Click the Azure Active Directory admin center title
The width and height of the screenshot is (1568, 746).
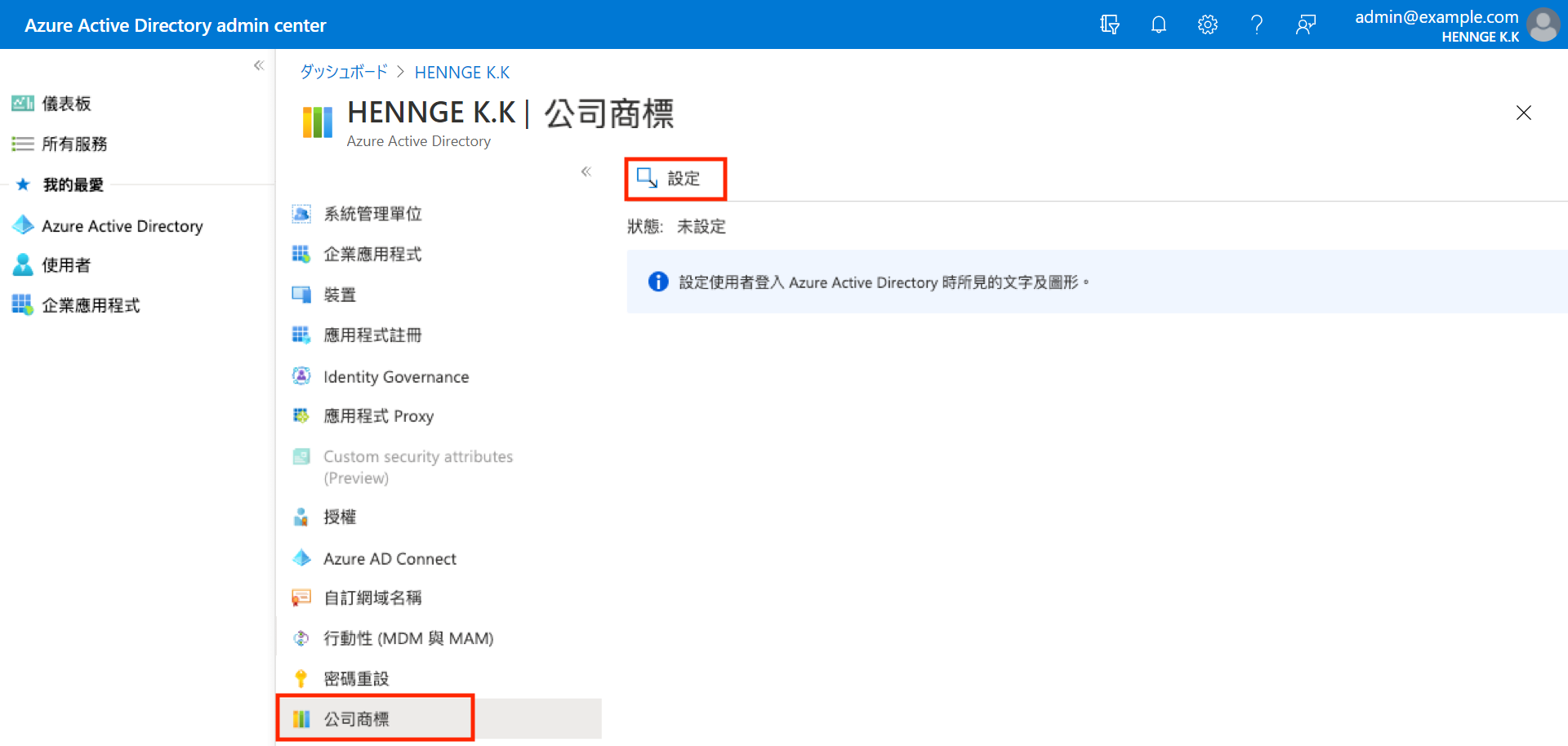coord(176,25)
